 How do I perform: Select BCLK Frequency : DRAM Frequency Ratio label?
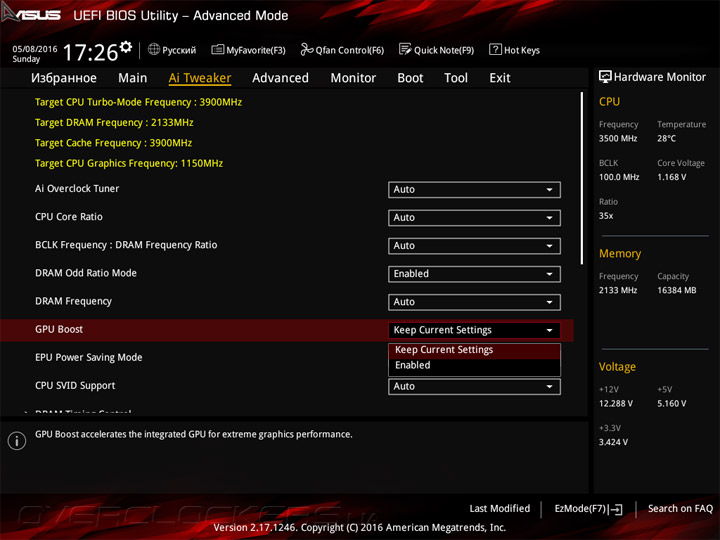click(x=126, y=245)
